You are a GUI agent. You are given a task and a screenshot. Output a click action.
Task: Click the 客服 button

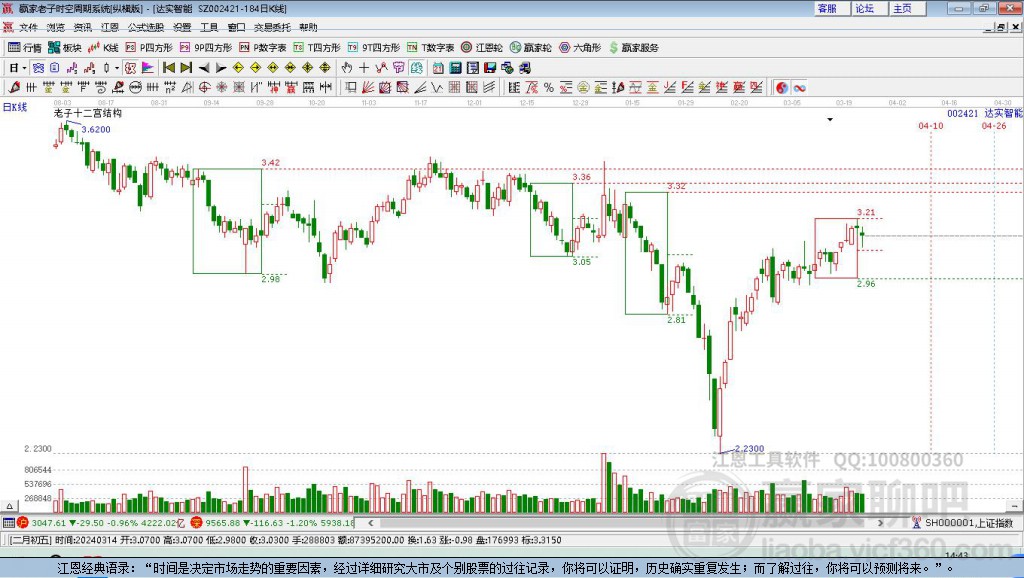827,8
